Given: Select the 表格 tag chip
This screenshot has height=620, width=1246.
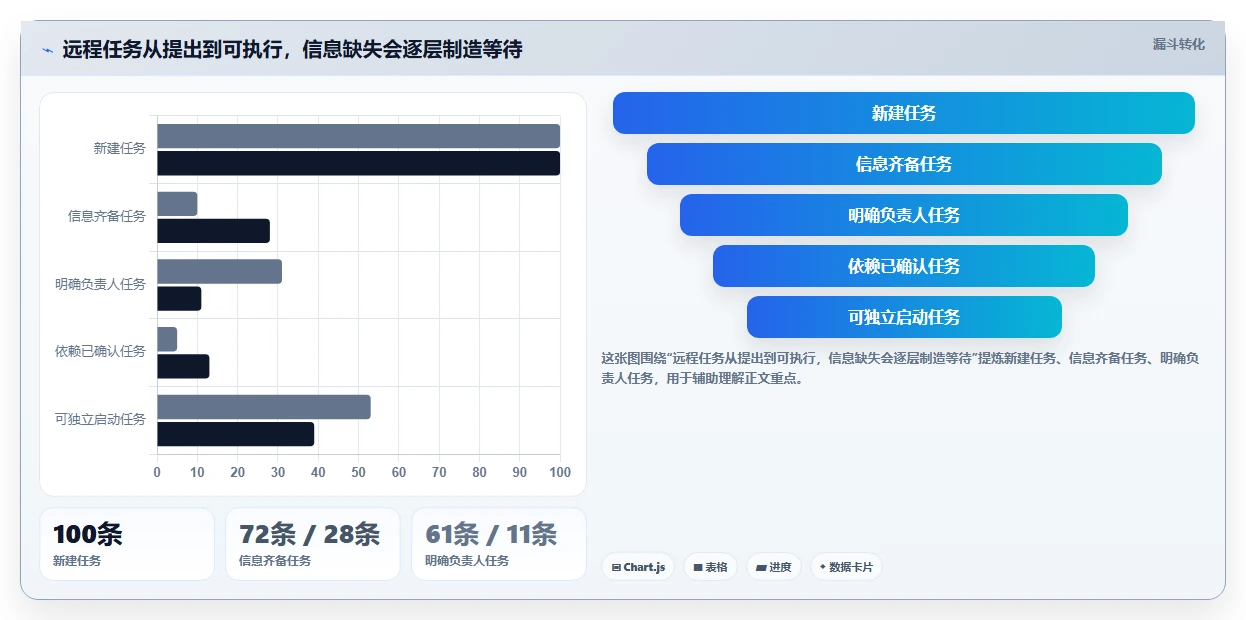Looking at the screenshot, I should [x=710, y=567].
